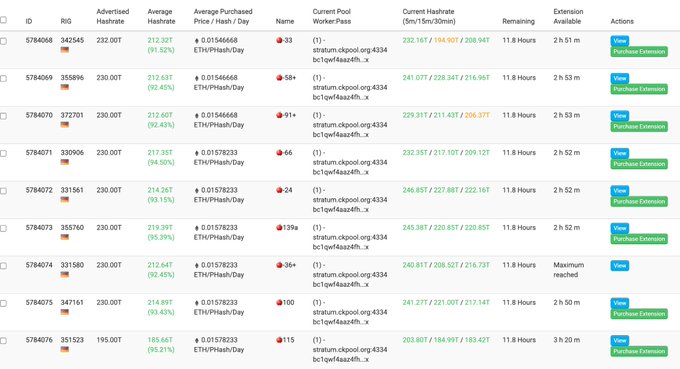View rental 5784071
680x369 pixels.
click(620, 153)
